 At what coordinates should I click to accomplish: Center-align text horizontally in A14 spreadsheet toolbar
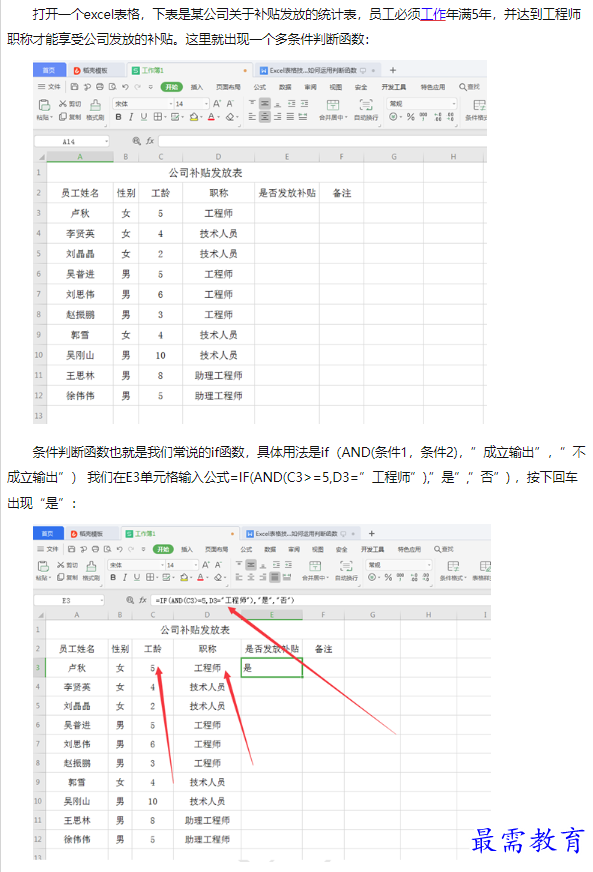pyautogui.click(x=265, y=117)
